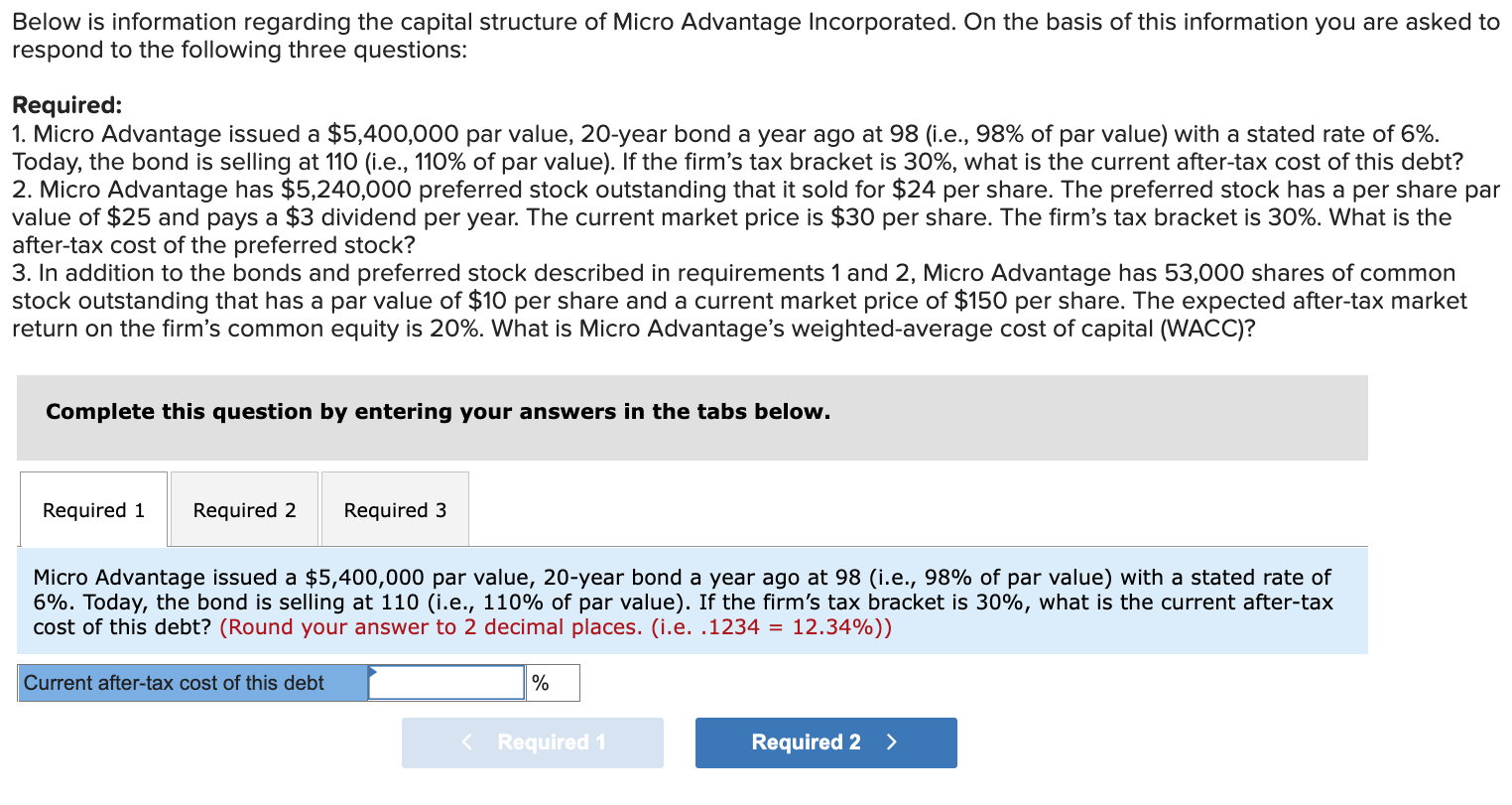
Task: Click the grayed 'Required 1' back button
Action: tap(532, 742)
